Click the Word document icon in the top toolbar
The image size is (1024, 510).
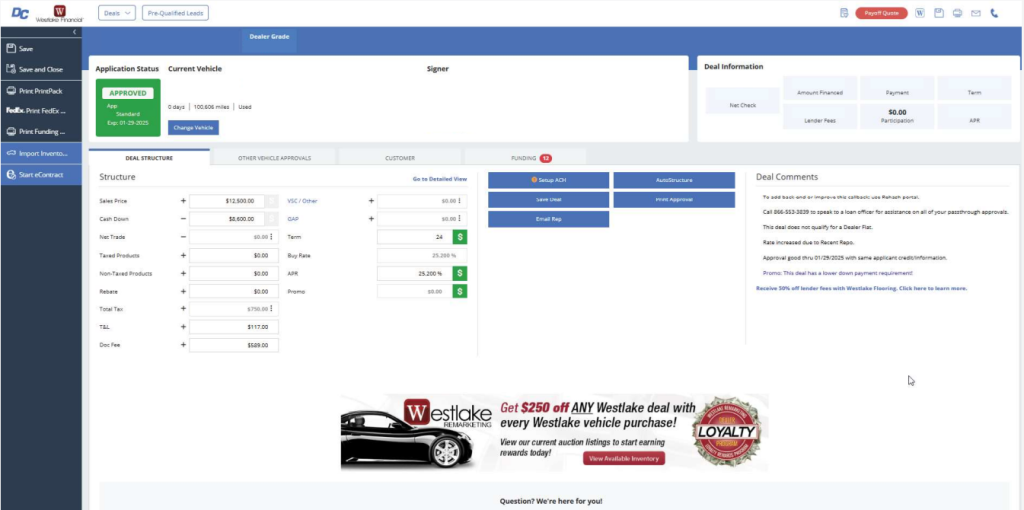920,13
